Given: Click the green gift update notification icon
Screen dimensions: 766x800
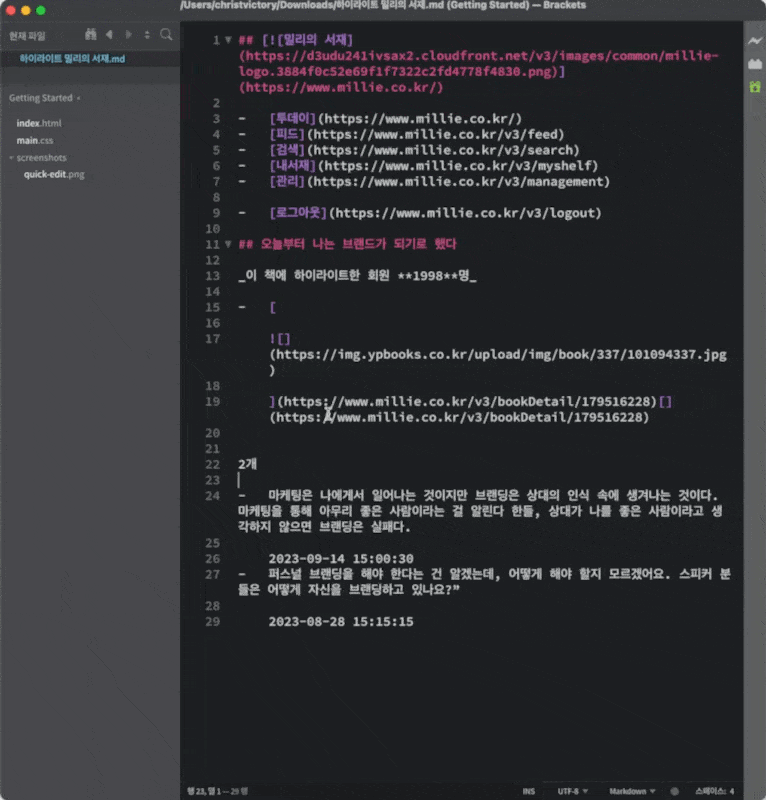Looking at the screenshot, I should click(x=755, y=87).
